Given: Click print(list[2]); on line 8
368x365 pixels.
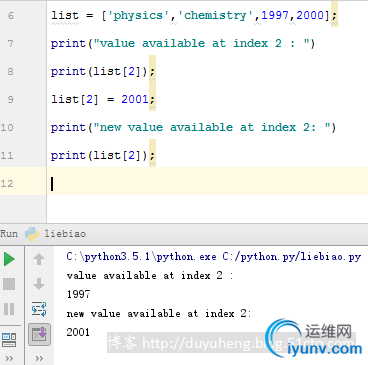Looking at the screenshot, I should [x=103, y=71].
